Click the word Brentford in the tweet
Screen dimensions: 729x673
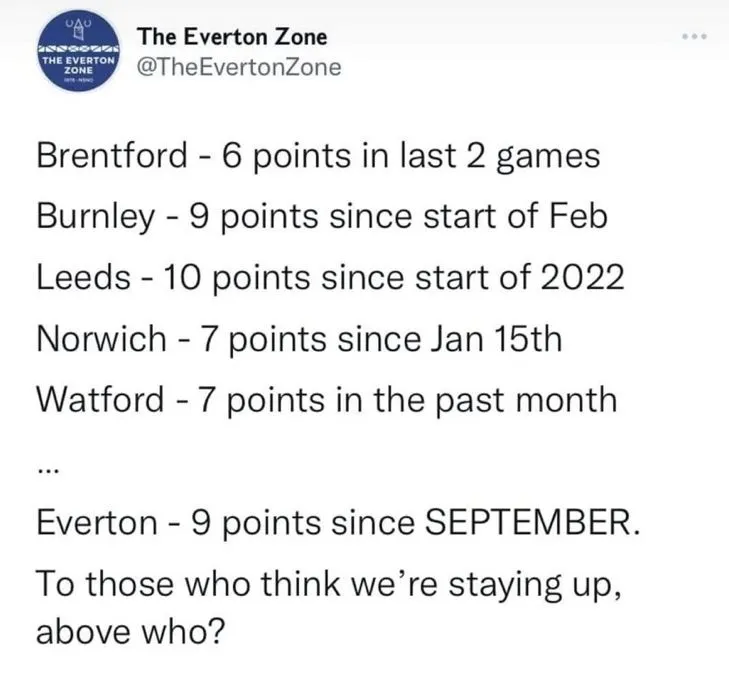(x=110, y=155)
